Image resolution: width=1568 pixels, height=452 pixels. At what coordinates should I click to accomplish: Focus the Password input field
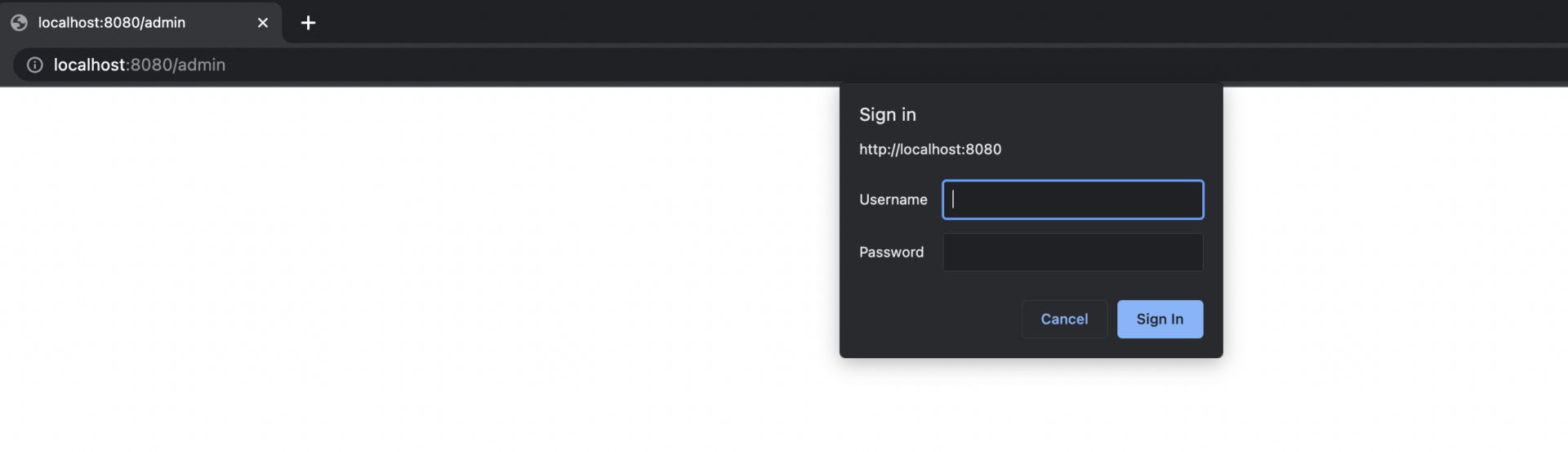coord(1072,252)
